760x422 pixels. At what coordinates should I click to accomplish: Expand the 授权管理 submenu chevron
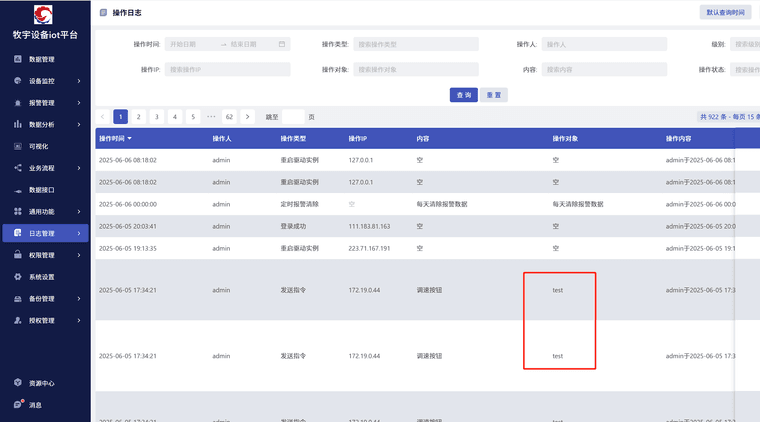(79, 320)
